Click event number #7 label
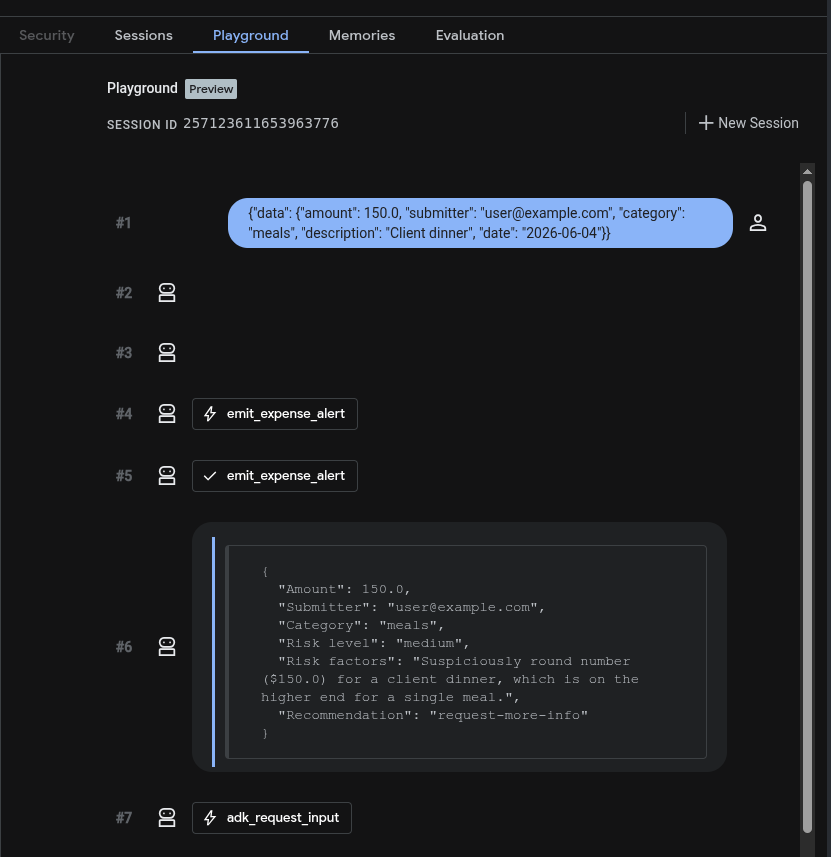The height and width of the screenshot is (857, 831). click(x=124, y=818)
